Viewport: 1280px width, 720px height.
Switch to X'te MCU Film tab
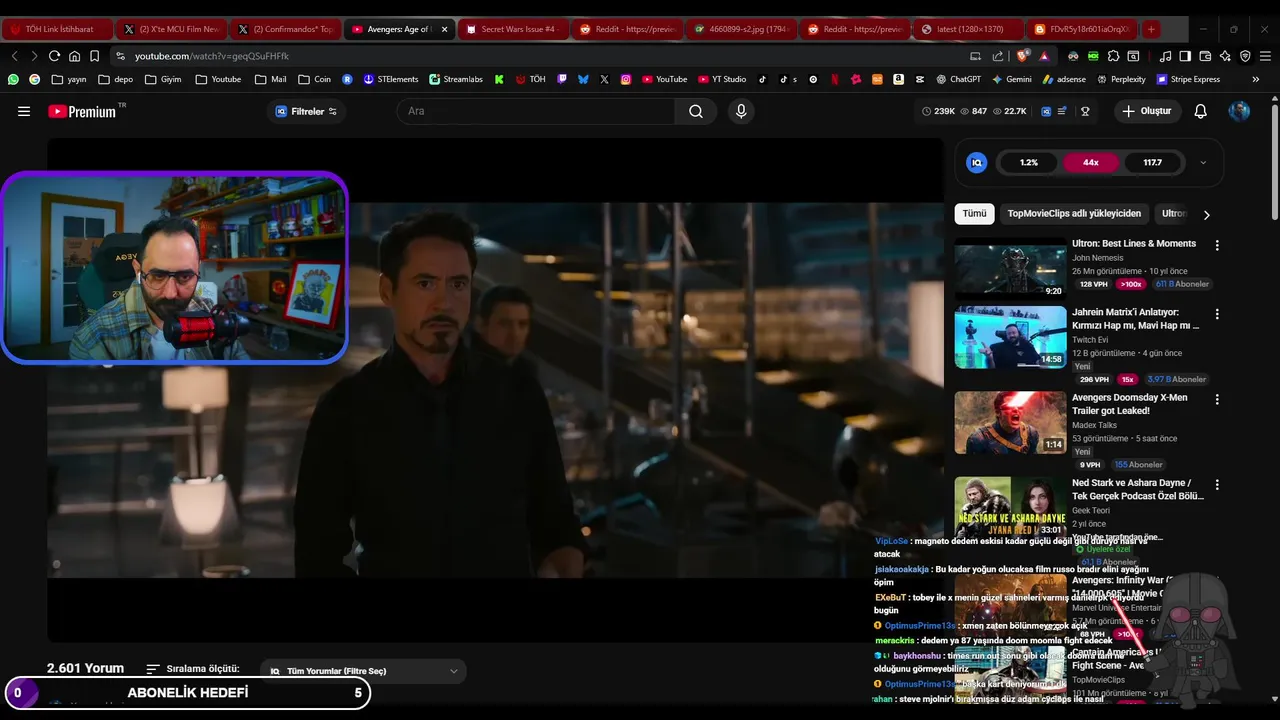coord(172,29)
